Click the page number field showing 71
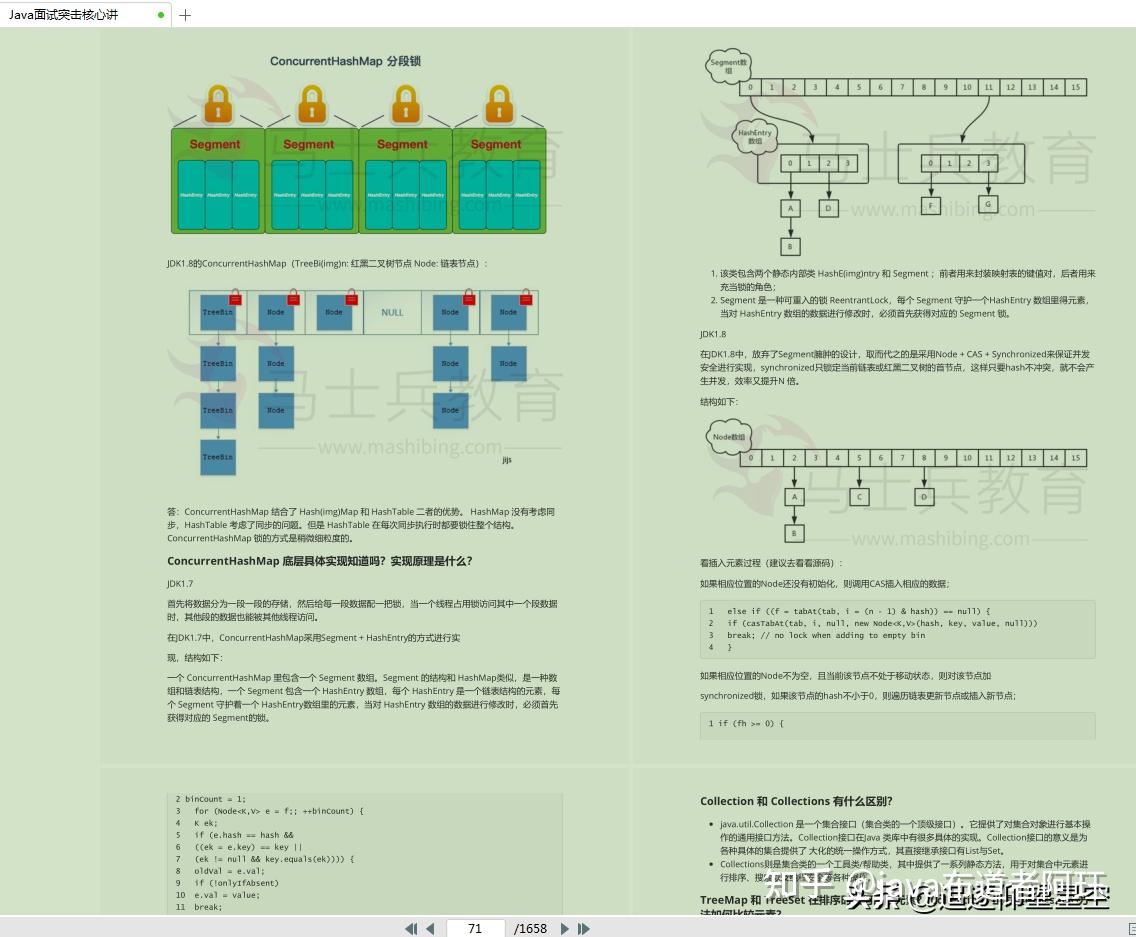The width and height of the screenshot is (1136, 937). click(x=475, y=928)
